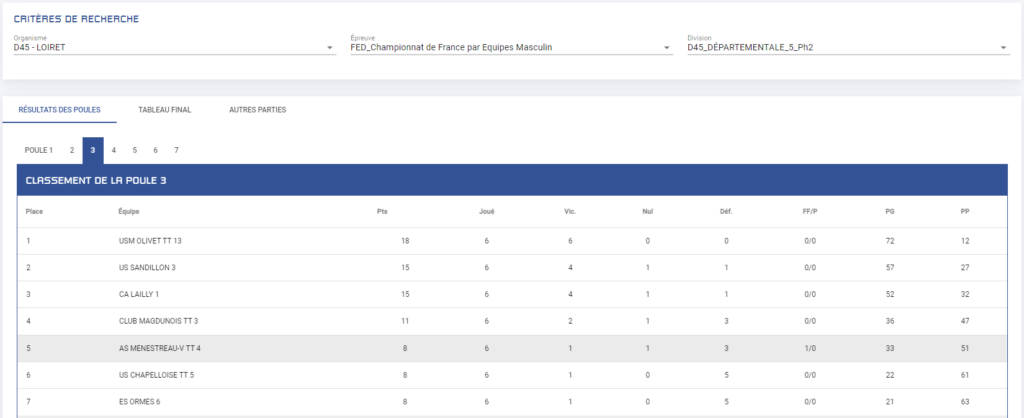Select poule 5 tab

pyautogui.click(x=135, y=150)
